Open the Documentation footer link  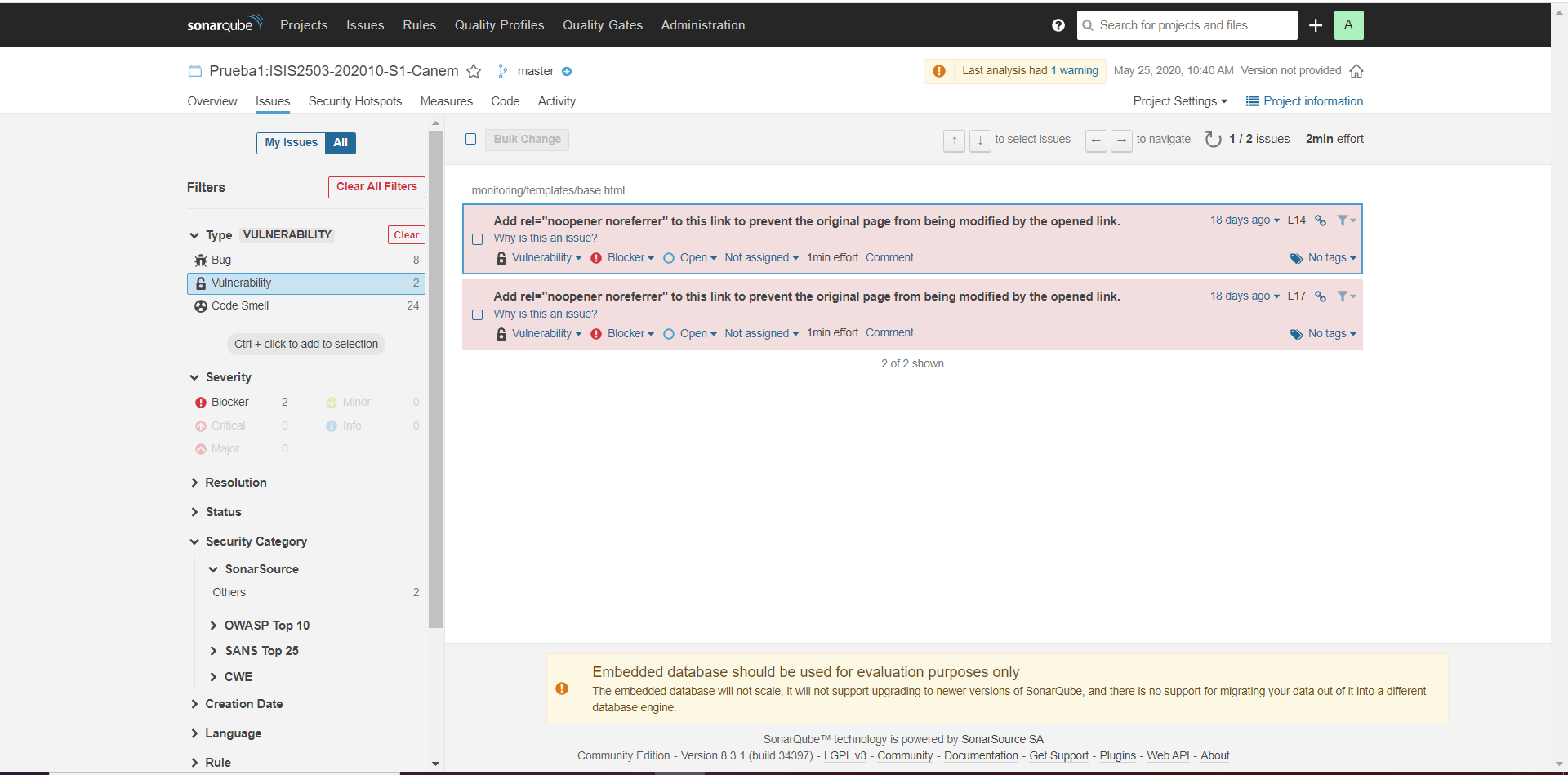tap(981, 756)
